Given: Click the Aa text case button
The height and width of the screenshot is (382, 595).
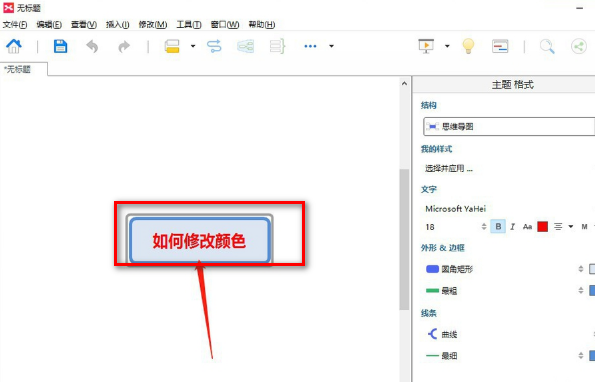Looking at the screenshot, I should coord(527,227).
